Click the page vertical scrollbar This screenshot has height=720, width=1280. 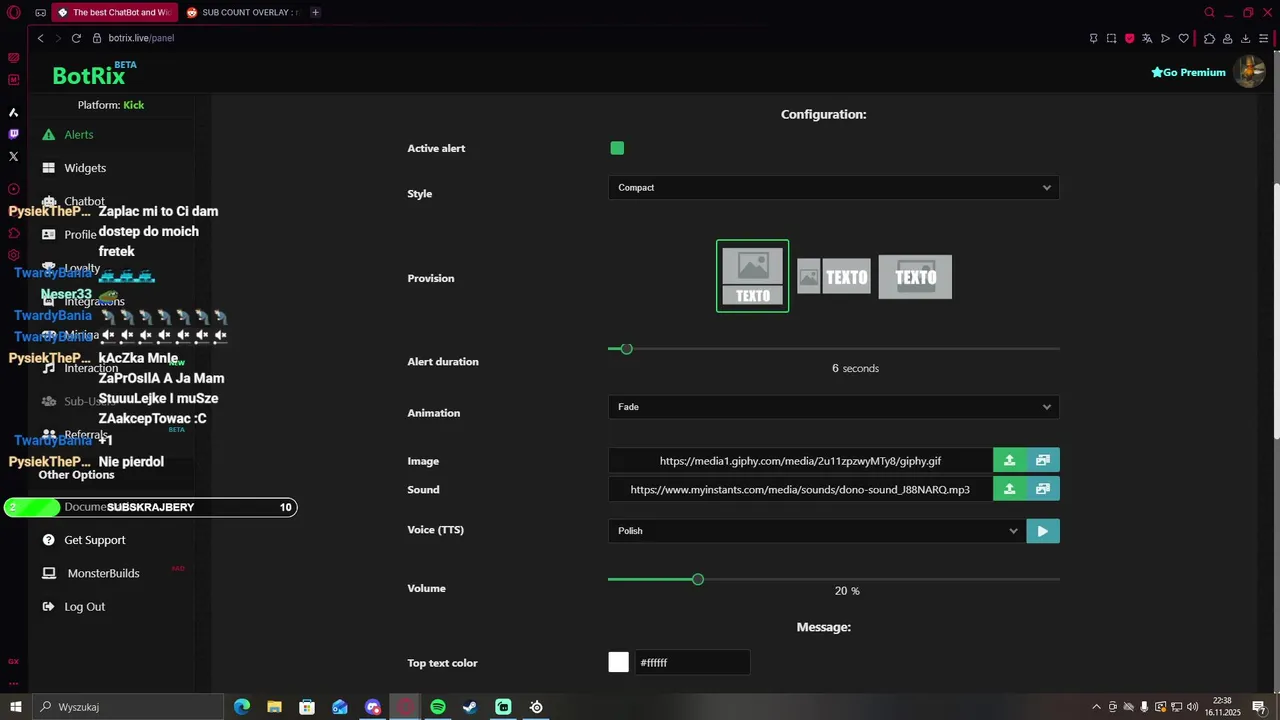click(1275, 311)
